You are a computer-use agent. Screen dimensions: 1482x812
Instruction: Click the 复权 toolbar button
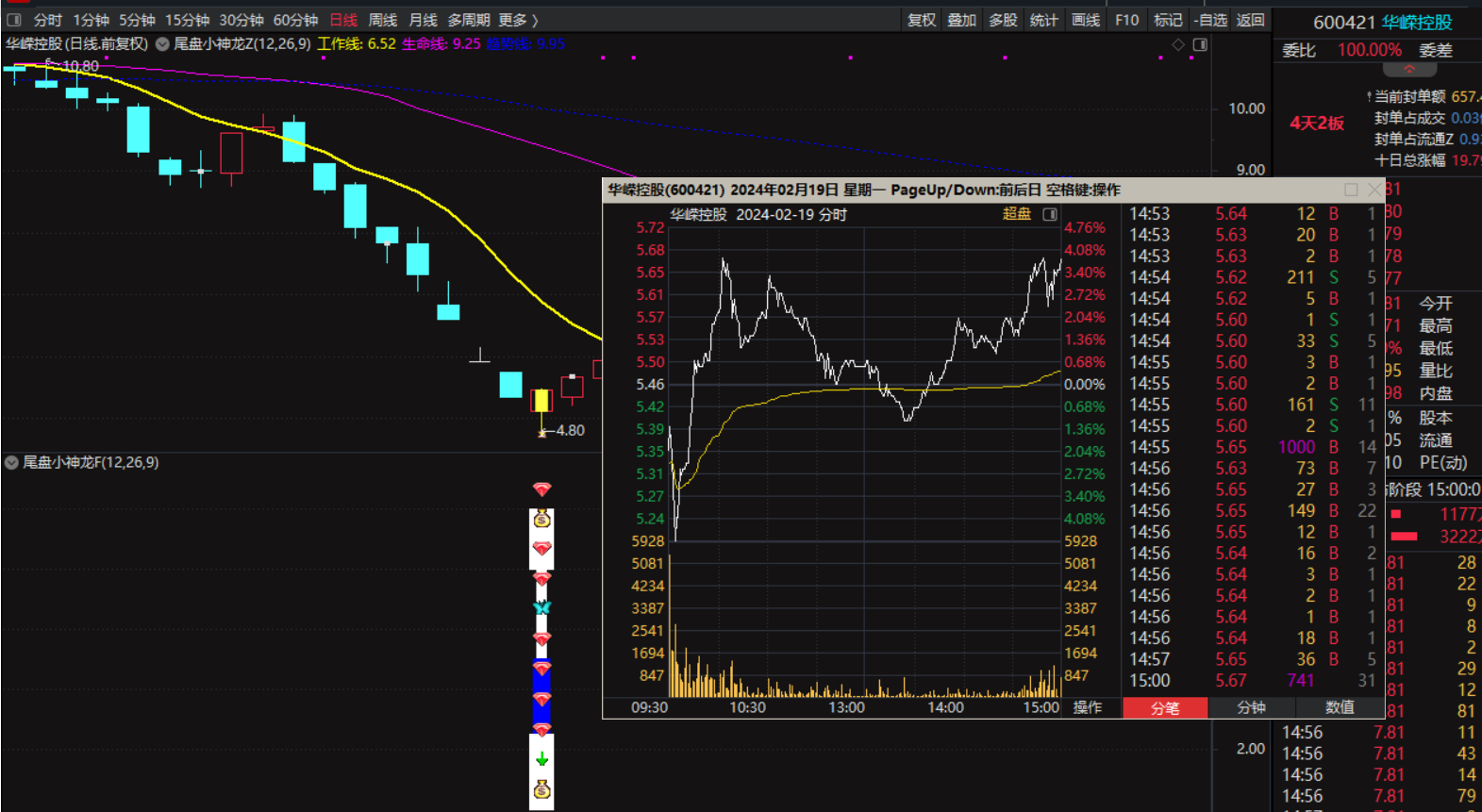pyautogui.click(x=921, y=20)
